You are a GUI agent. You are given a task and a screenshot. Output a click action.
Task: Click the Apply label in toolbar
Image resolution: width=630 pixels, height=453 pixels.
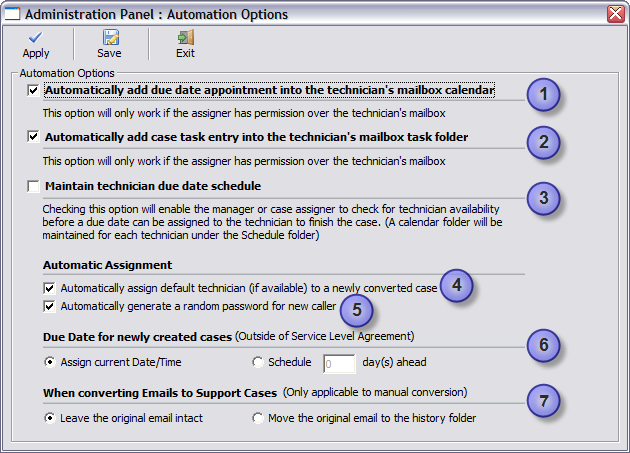pos(36,53)
